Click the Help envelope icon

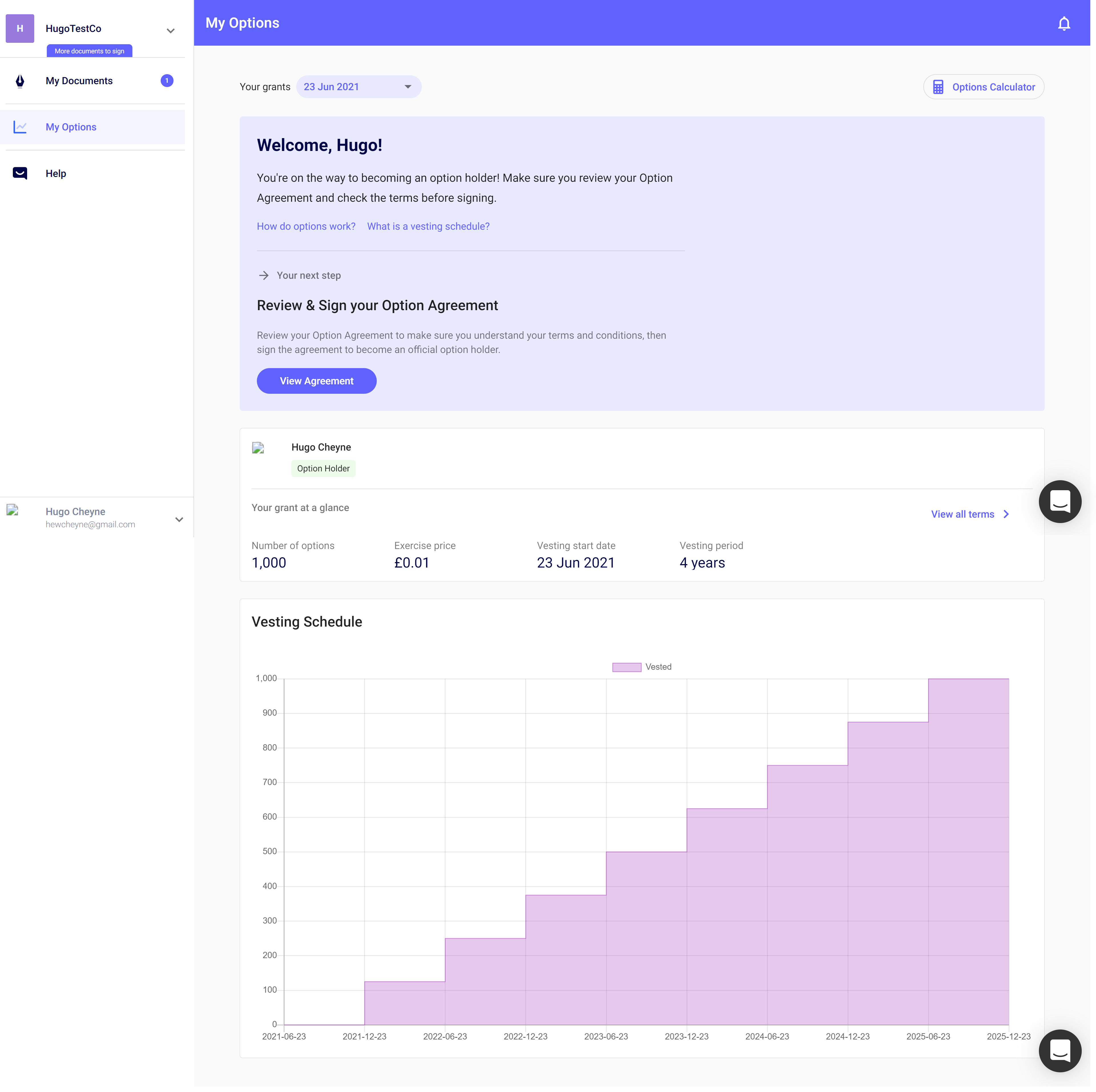[20, 173]
